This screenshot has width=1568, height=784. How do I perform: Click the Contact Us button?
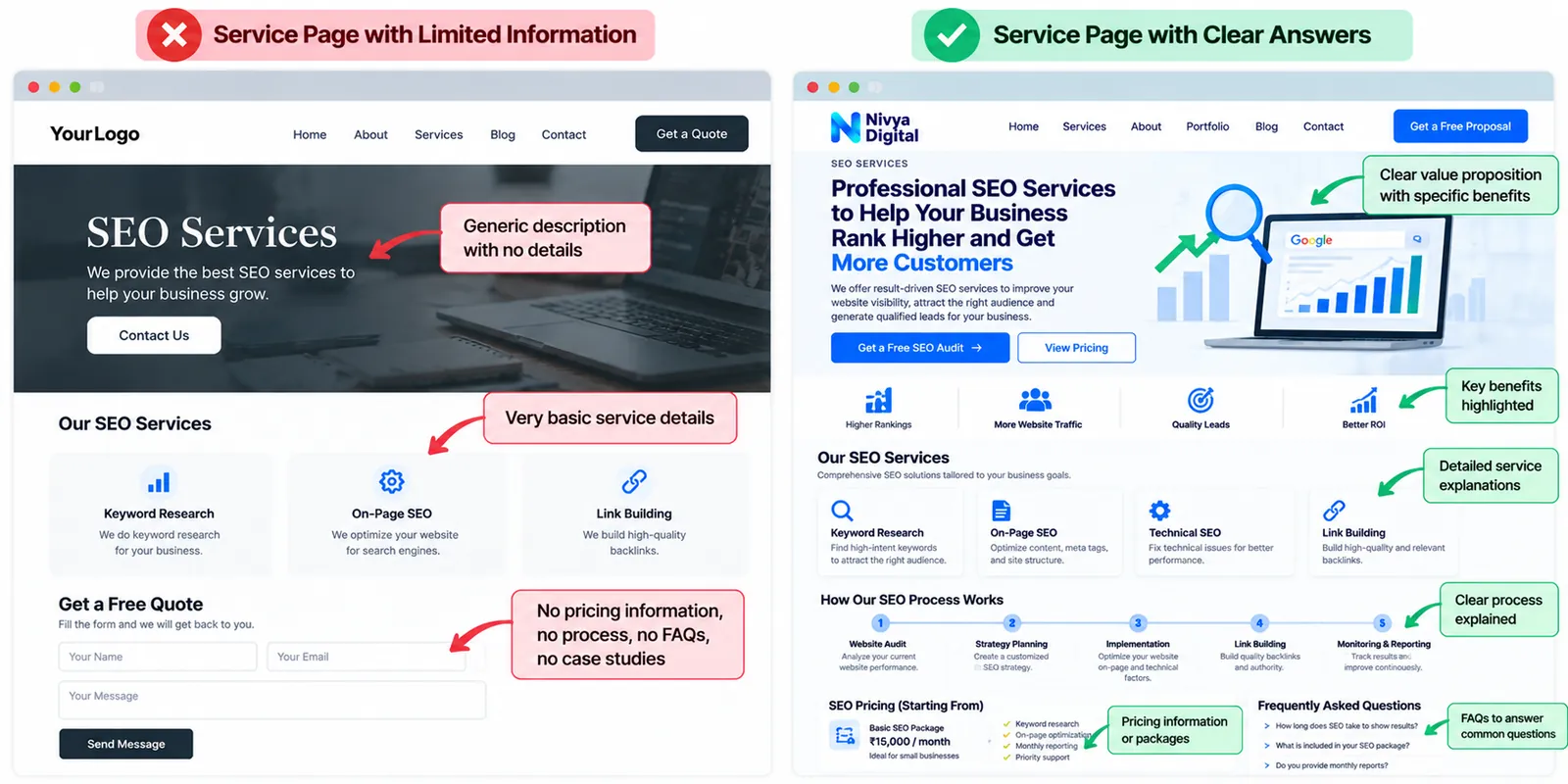154,335
